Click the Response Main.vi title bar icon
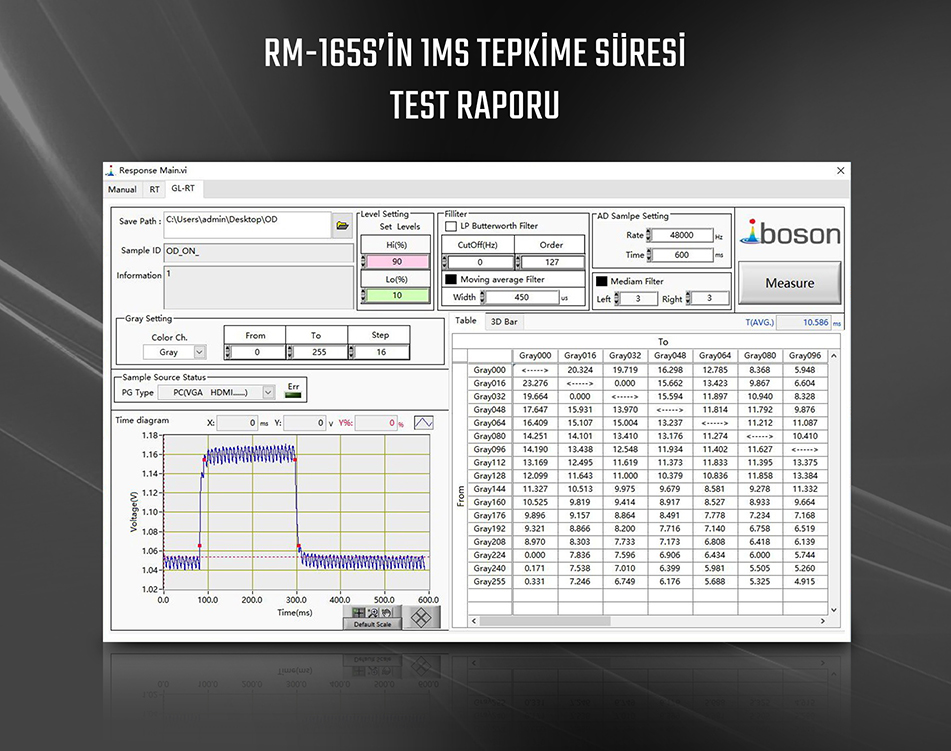951x751 pixels. tap(110, 170)
